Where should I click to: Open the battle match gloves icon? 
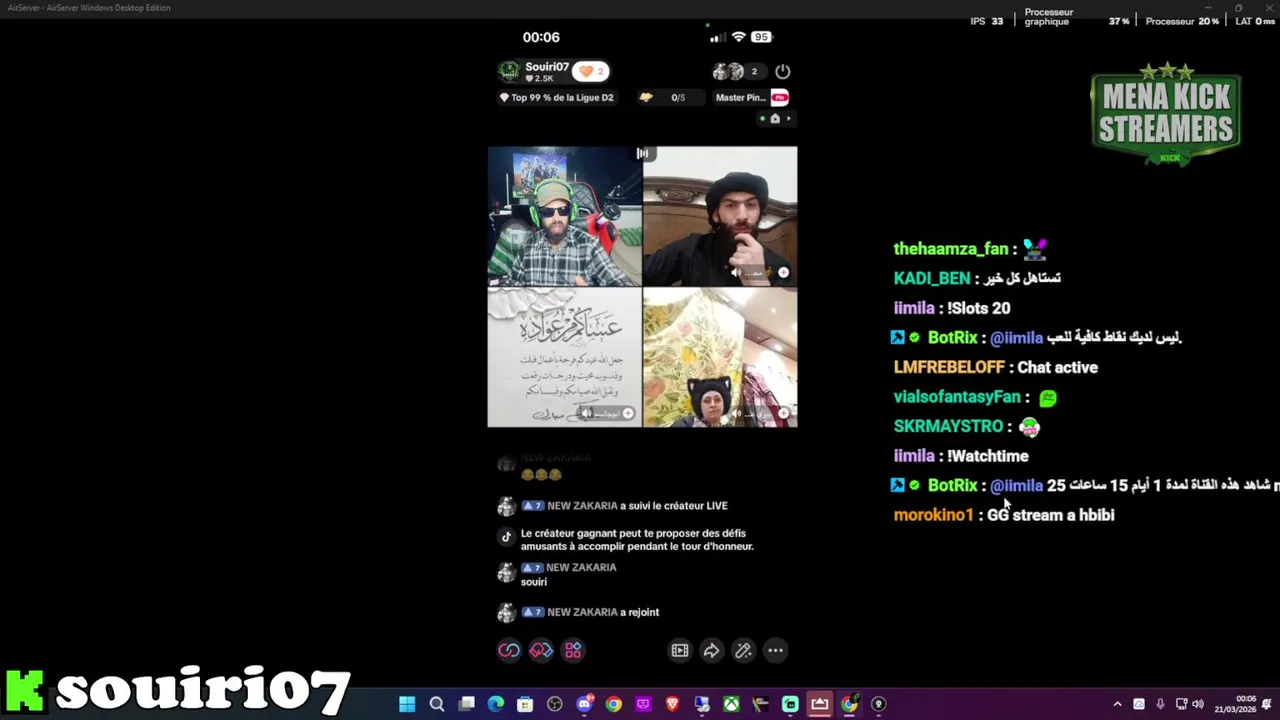click(x=541, y=651)
